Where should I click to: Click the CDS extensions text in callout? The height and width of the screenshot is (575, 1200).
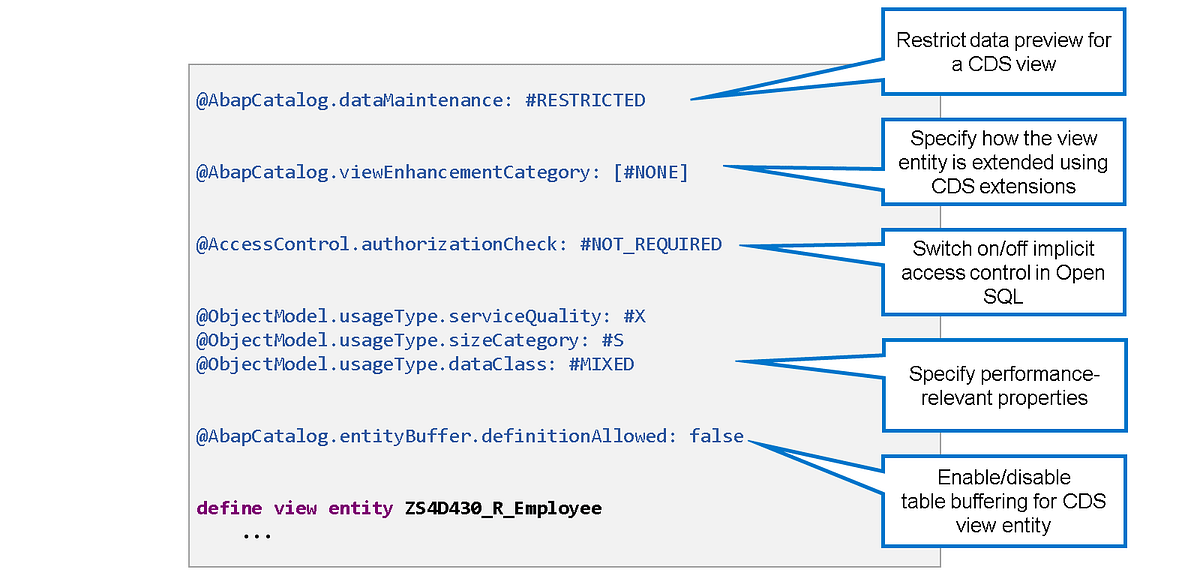(1003, 186)
